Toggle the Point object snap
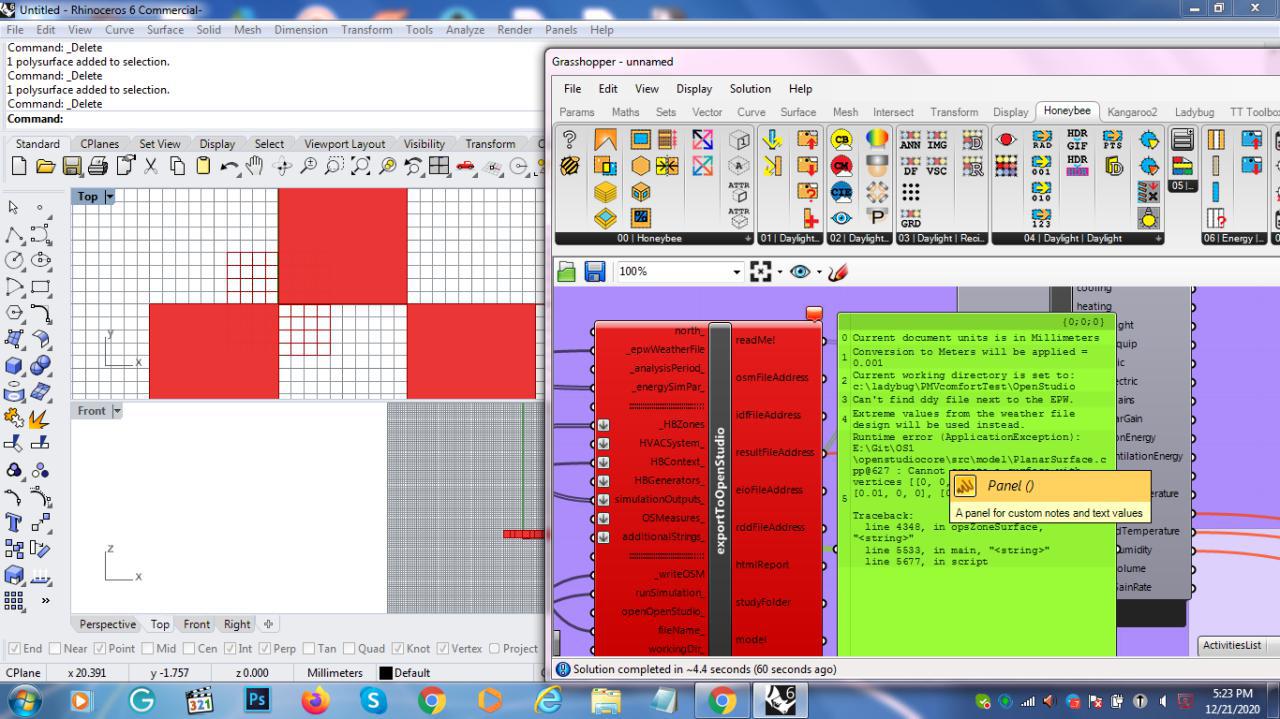1280x719 pixels. [x=100, y=648]
